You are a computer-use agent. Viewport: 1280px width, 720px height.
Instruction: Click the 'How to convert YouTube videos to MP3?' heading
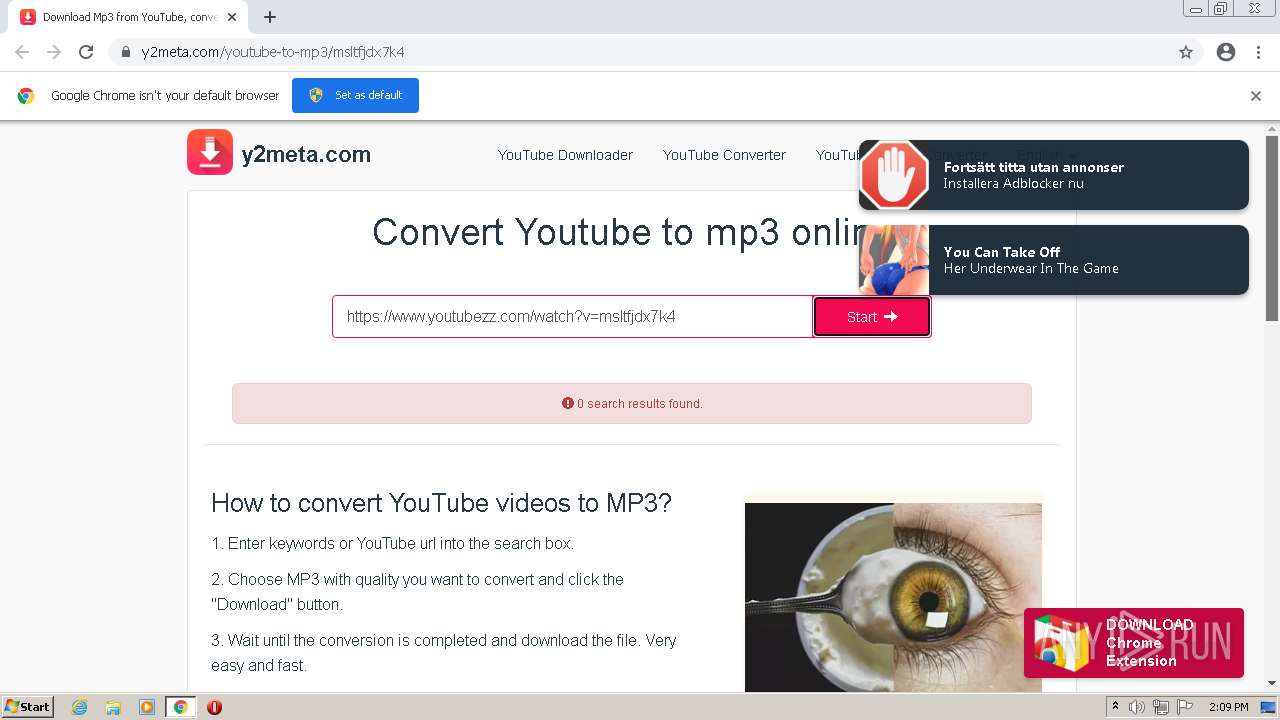pos(441,503)
